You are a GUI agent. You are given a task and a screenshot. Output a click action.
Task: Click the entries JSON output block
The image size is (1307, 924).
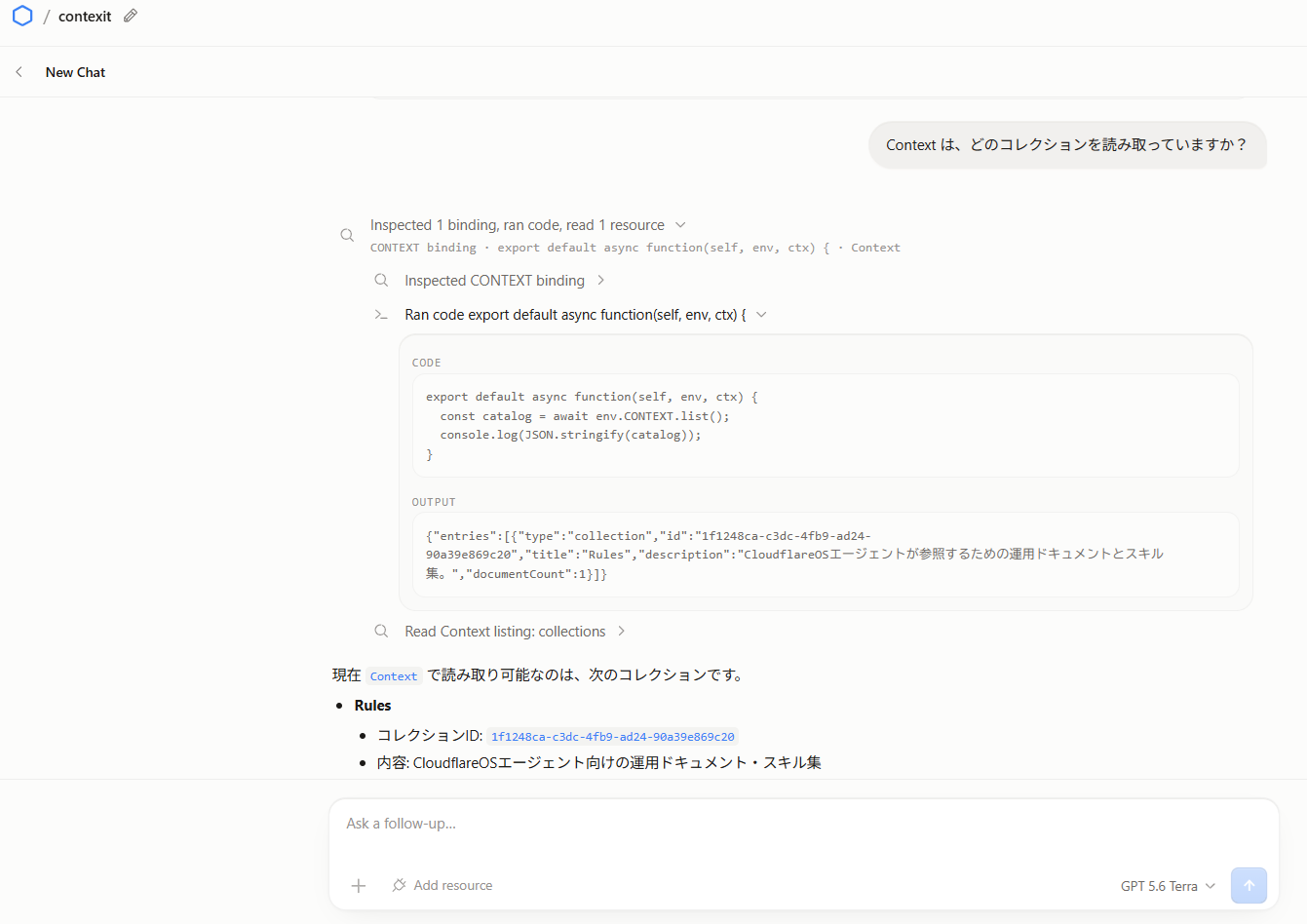[825, 555]
